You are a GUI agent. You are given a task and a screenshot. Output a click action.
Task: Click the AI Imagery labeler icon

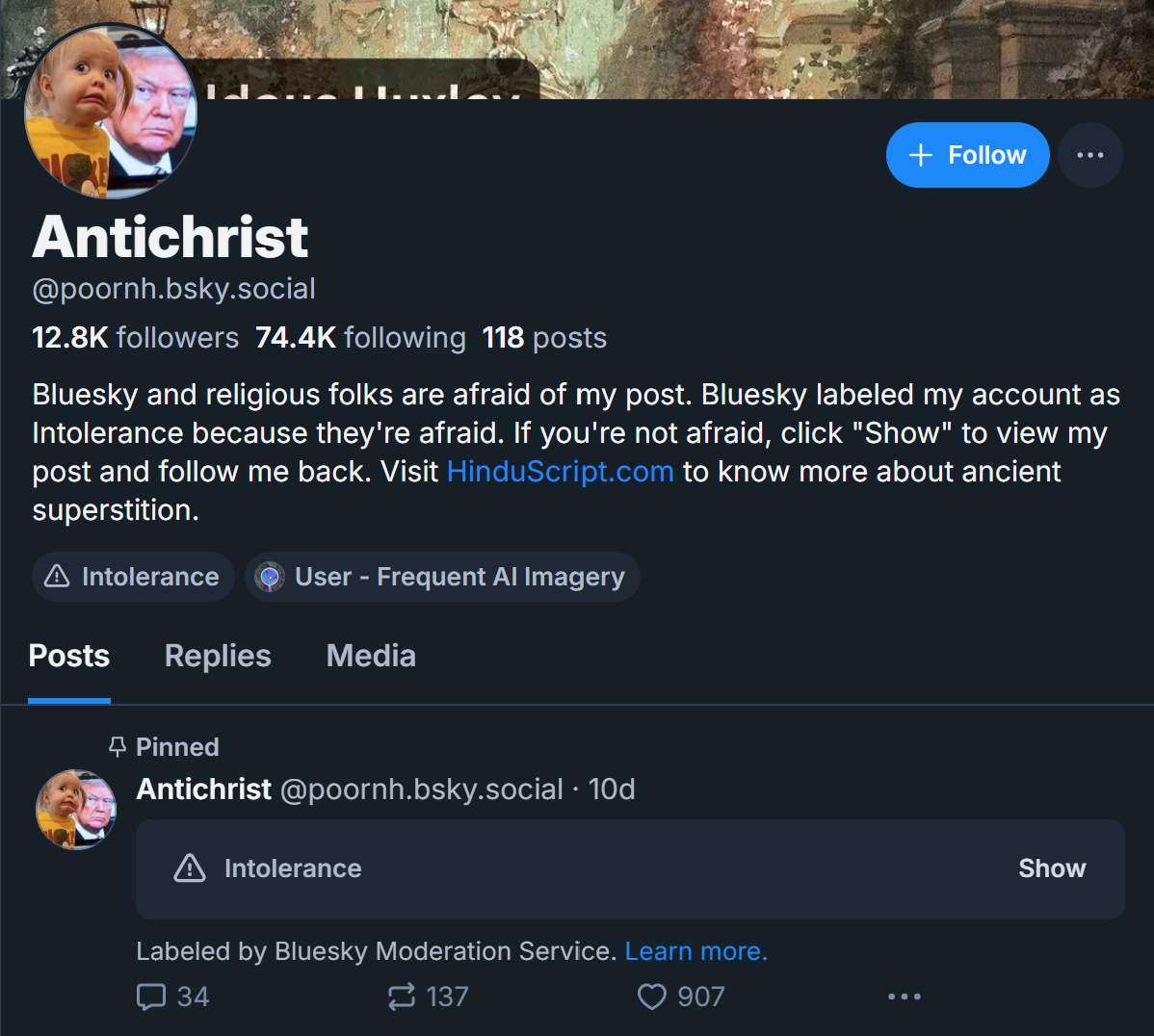(x=270, y=577)
